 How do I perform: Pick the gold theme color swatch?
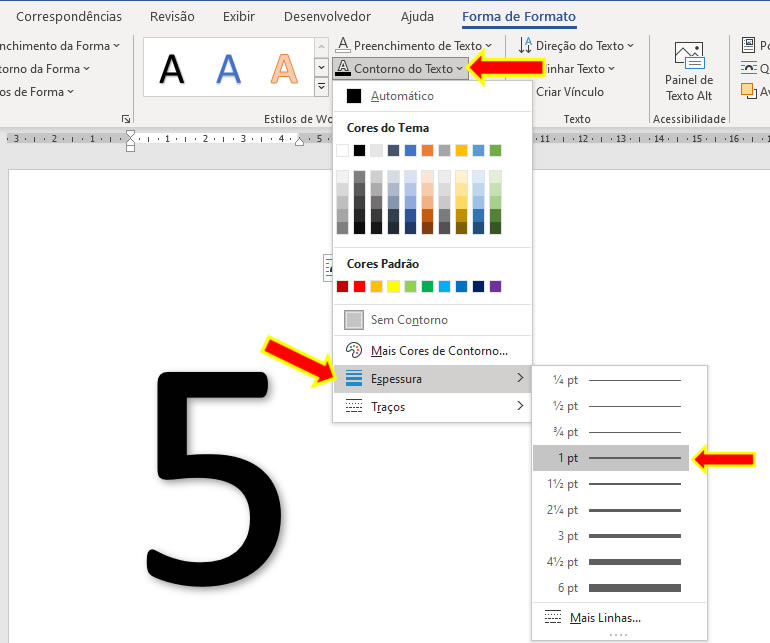pyautogui.click(x=461, y=150)
